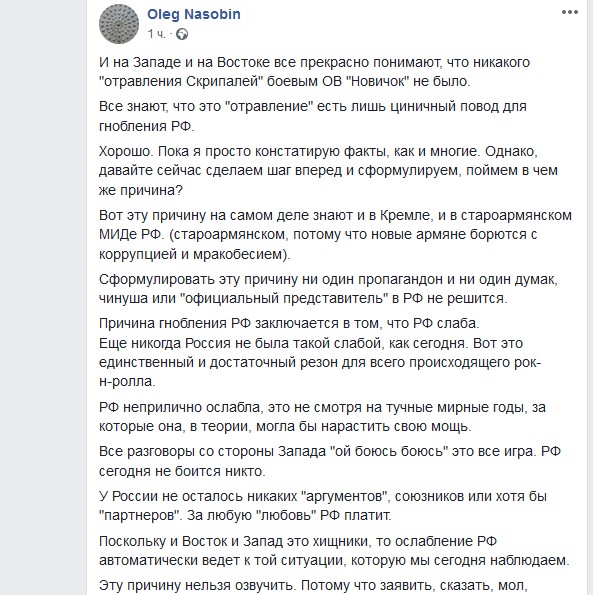Click the line 'коррупцией и мракобесием).'
Image resolution: width=593 pixels, height=595 pixels.
tap(195, 254)
